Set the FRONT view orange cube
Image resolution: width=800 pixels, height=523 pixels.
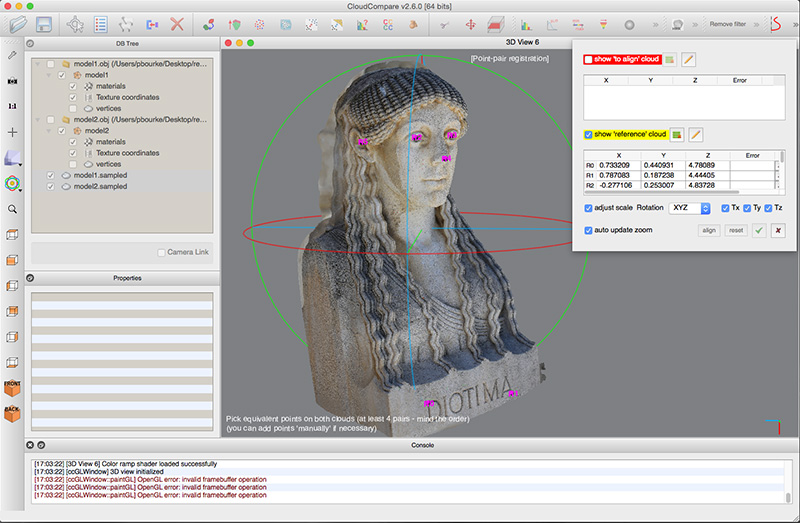point(12,388)
